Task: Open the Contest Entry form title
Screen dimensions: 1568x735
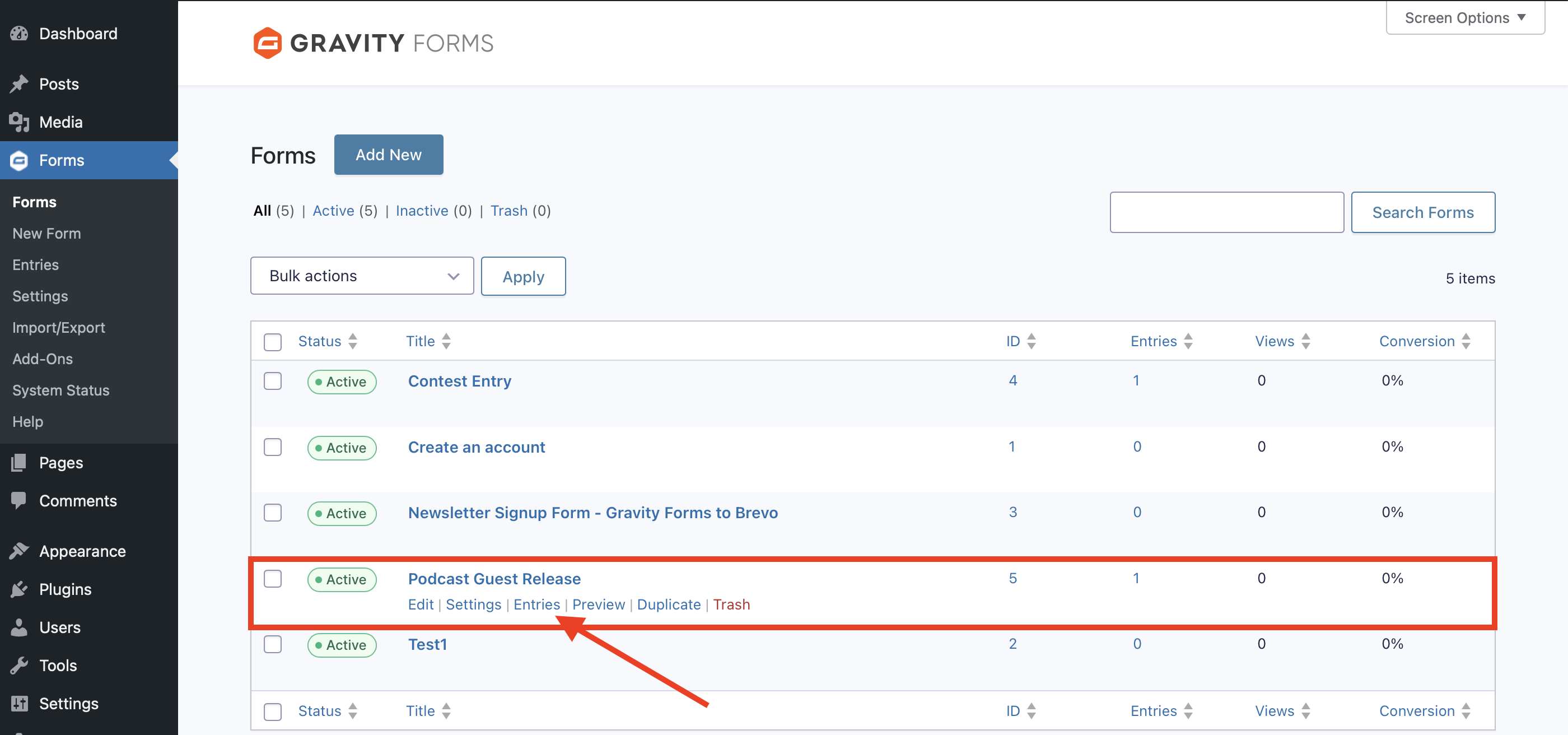Action: tap(460, 381)
